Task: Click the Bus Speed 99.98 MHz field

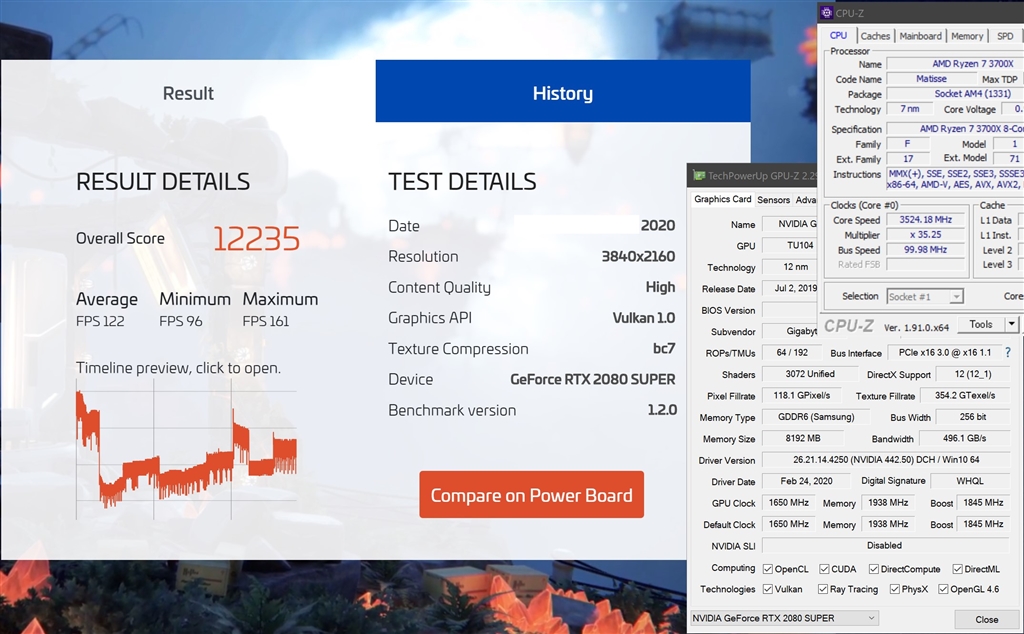Action: point(925,249)
